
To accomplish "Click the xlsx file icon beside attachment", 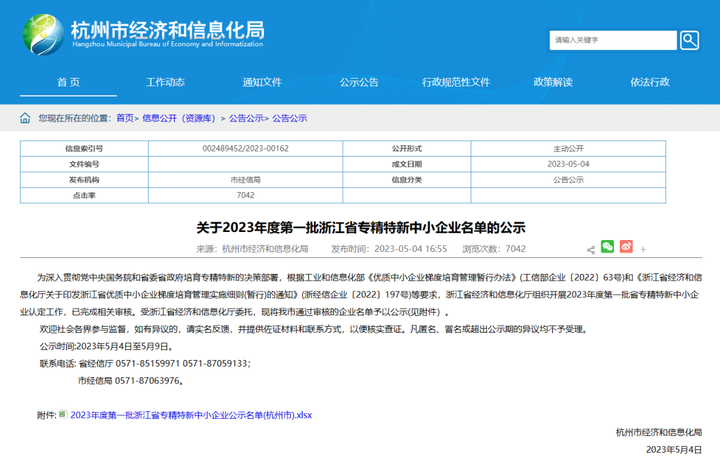I will [63, 414].
